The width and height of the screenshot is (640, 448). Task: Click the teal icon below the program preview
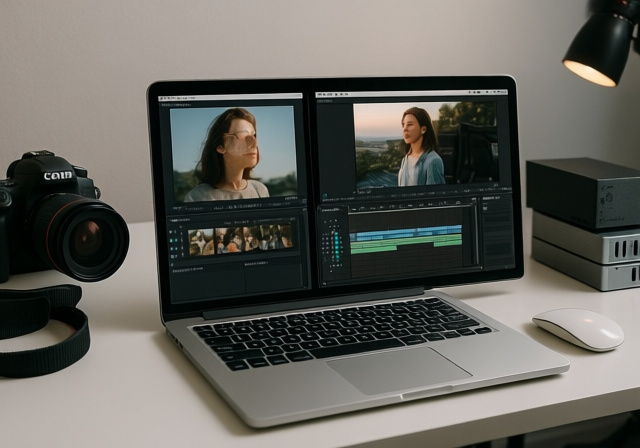pos(325,196)
